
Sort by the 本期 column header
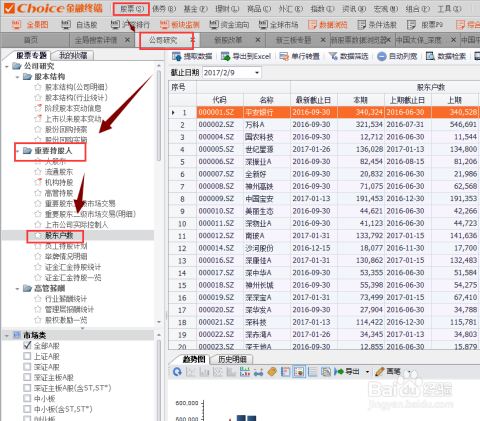point(361,100)
